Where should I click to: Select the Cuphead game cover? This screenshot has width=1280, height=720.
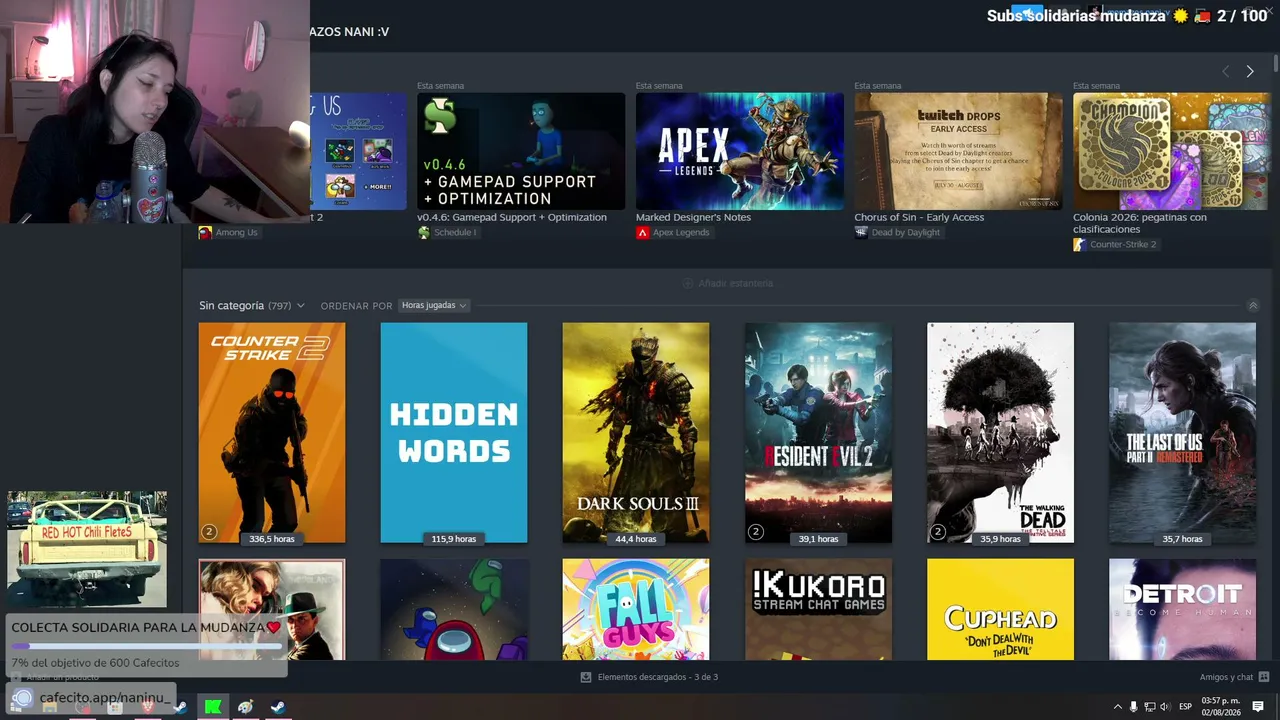(1000, 609)
